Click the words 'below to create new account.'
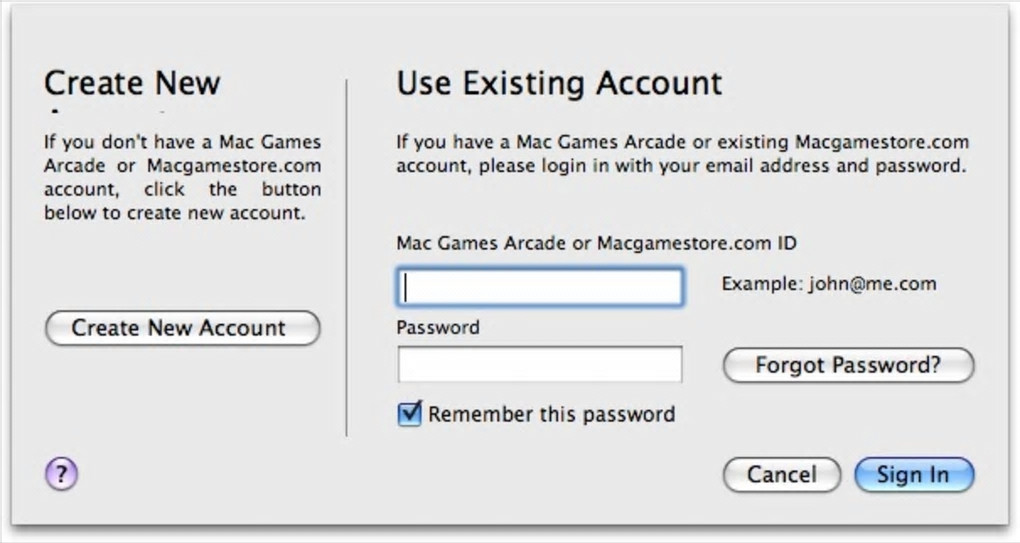 (173, 213)
